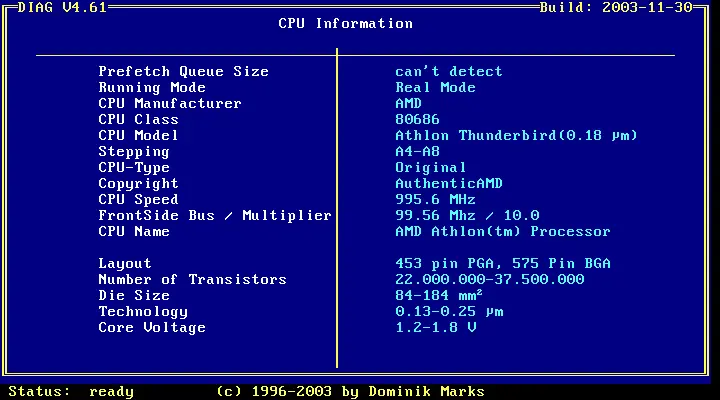Select the 'CPU Name' label

click(134, 231)
